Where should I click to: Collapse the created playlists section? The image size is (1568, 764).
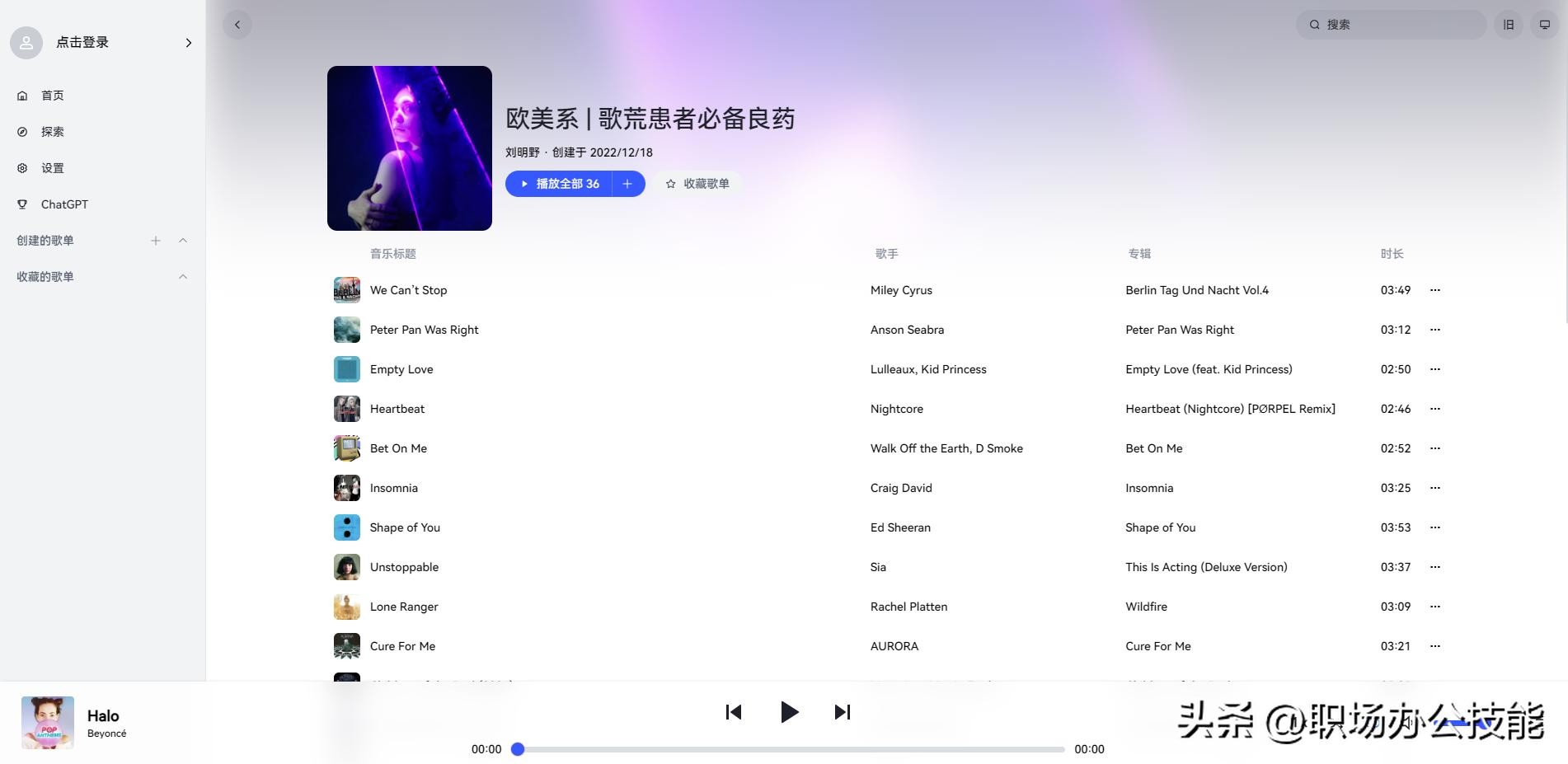[183, 241]
